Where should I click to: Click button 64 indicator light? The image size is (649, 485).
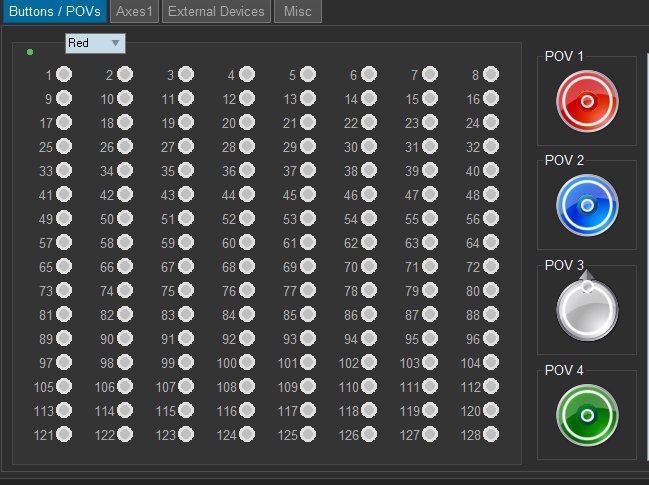point(491,242)
